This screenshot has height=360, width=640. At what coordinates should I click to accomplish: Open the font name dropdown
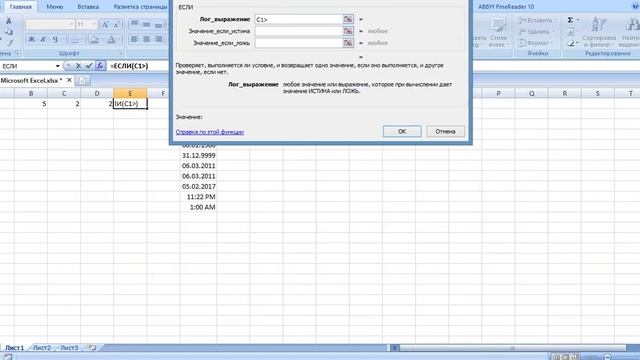coord(71,24)
